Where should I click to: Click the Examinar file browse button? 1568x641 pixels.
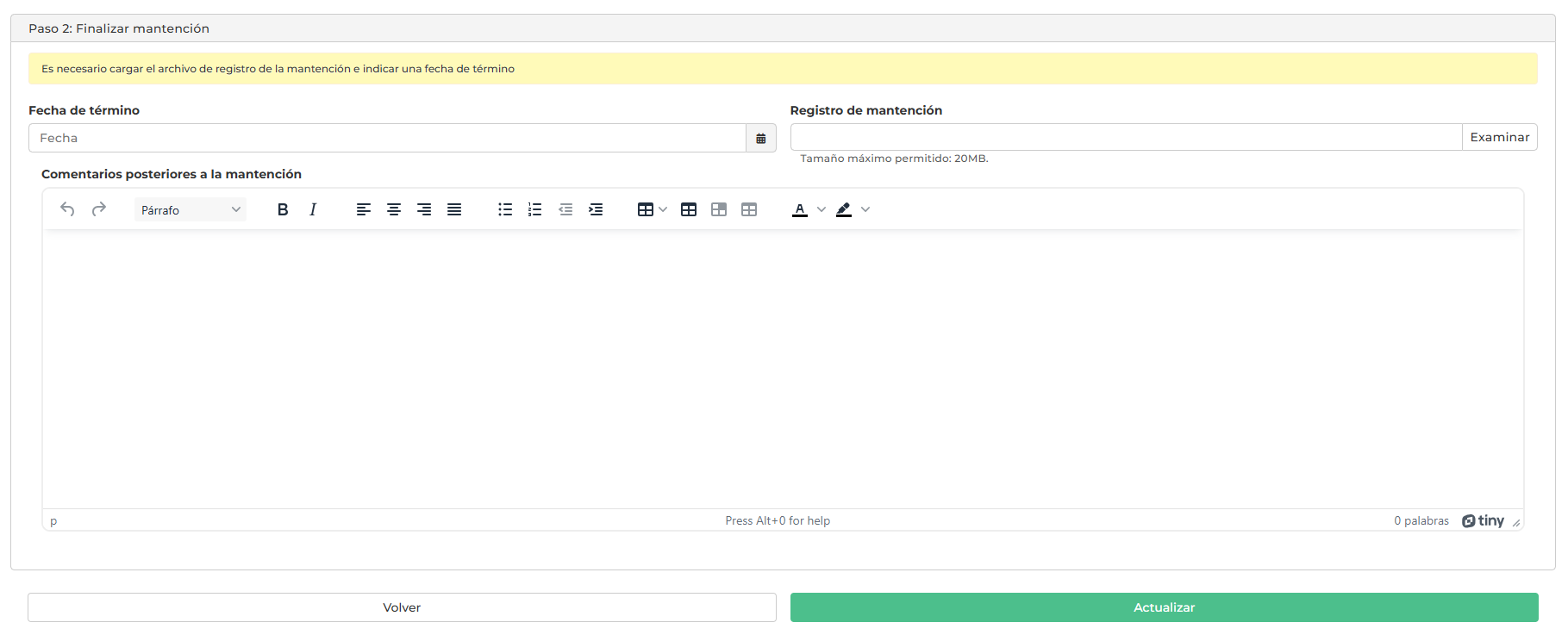point(1499,137)
